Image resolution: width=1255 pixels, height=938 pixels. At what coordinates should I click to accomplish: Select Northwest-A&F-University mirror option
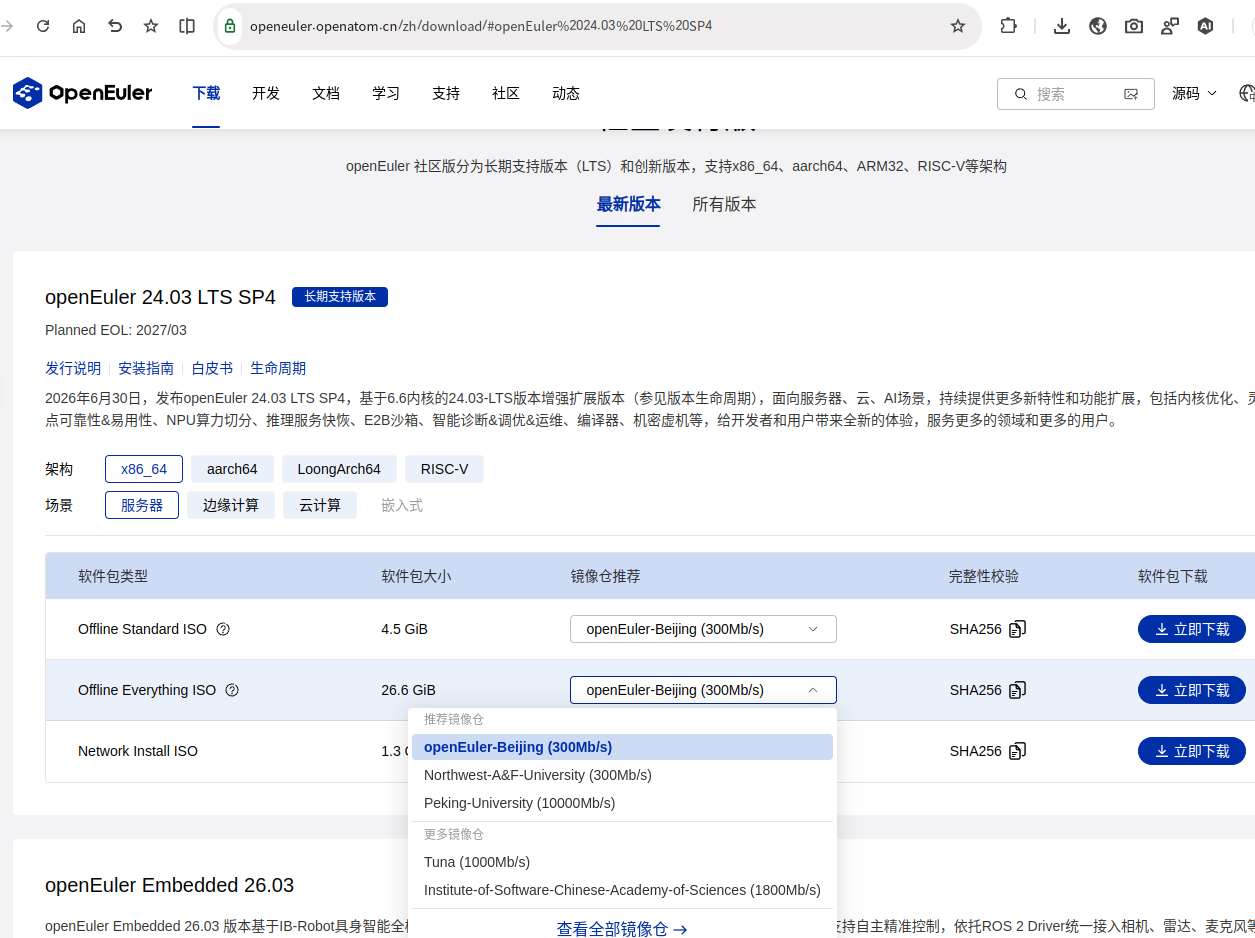(622, 775)
